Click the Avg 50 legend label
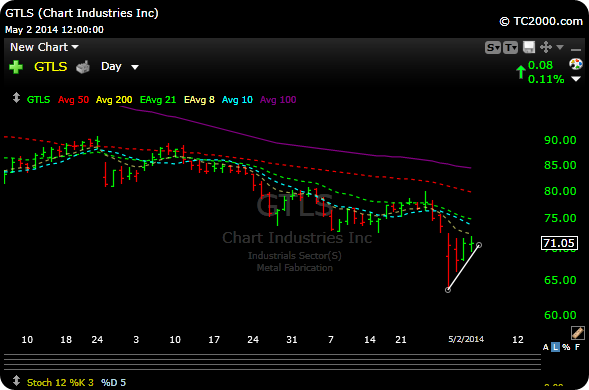 [73, 100]
